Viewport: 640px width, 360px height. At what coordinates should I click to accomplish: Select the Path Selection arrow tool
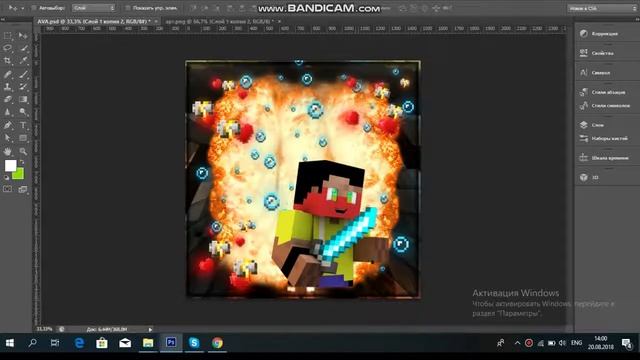[8, 138]
